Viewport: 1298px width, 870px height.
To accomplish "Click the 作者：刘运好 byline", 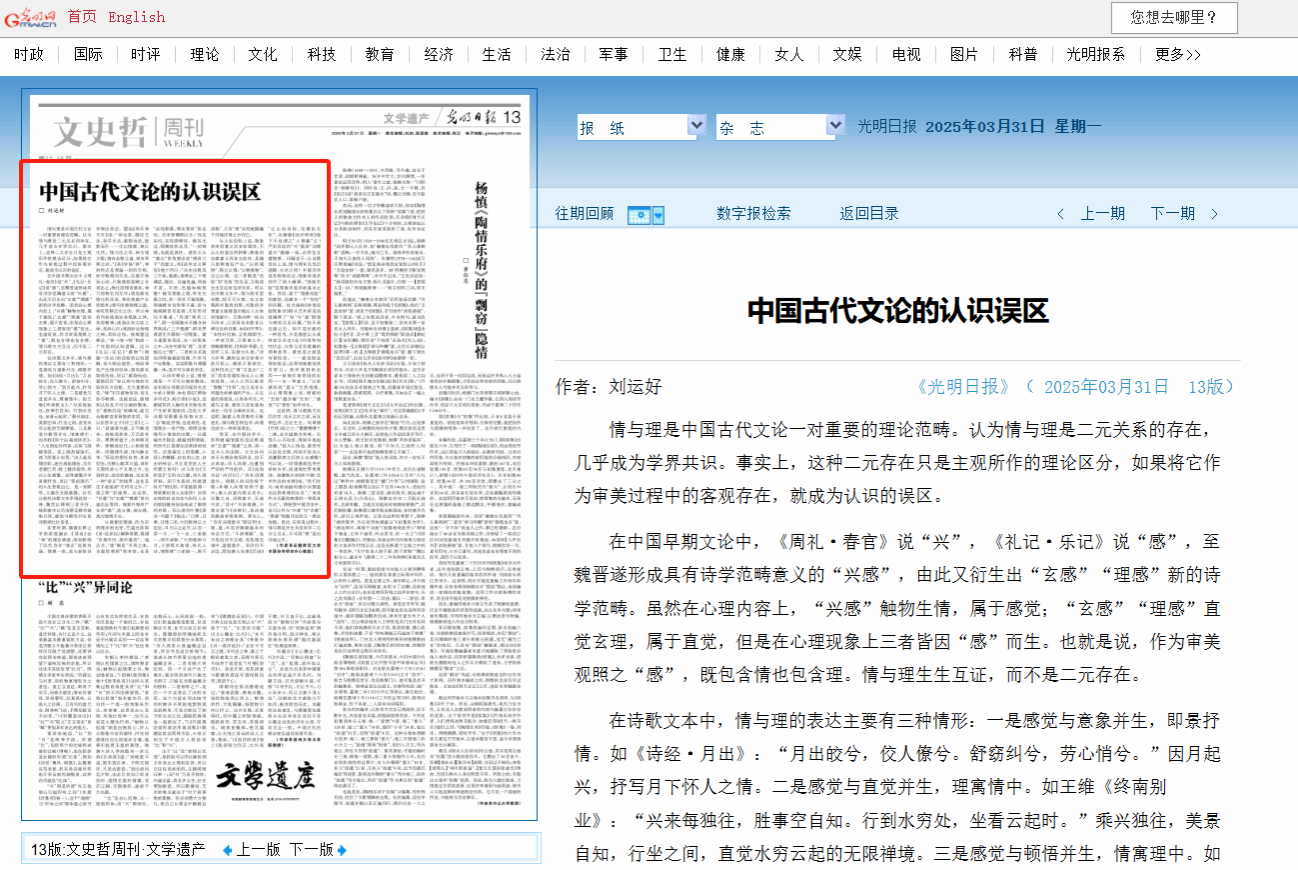I will pos(609,386).
